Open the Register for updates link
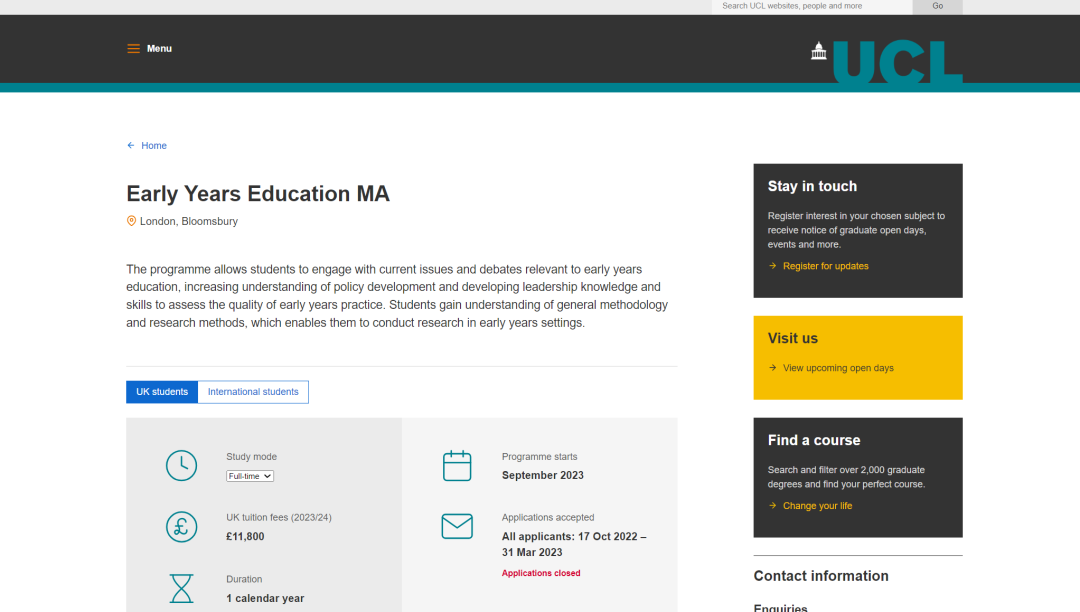The height and width of the screenshot is (612, 1080). [826, 266]
